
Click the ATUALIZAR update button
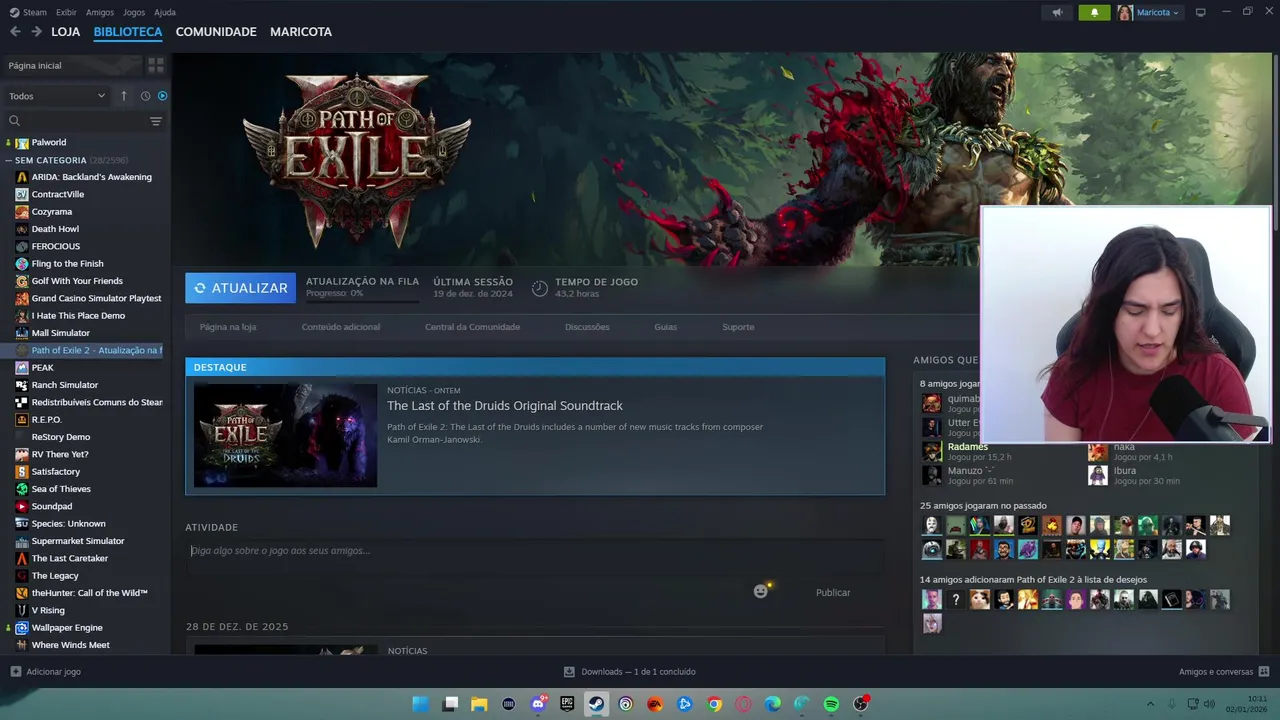point(240,288)
